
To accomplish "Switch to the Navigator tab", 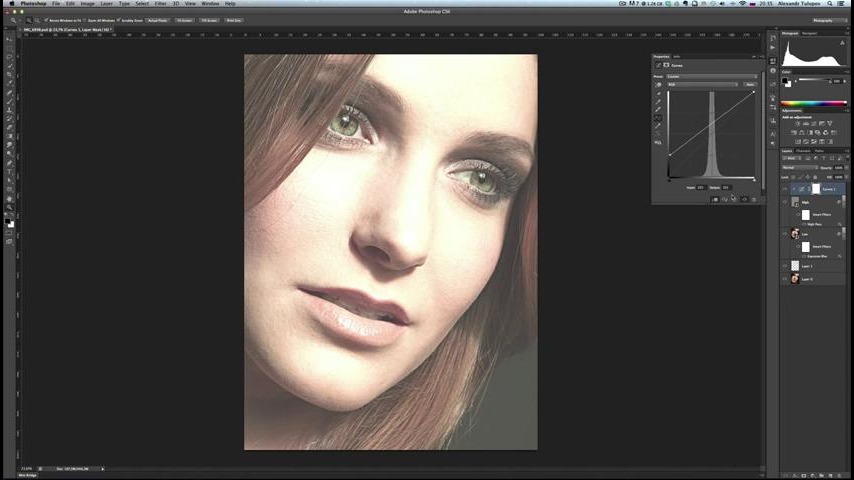I will 809,33.
